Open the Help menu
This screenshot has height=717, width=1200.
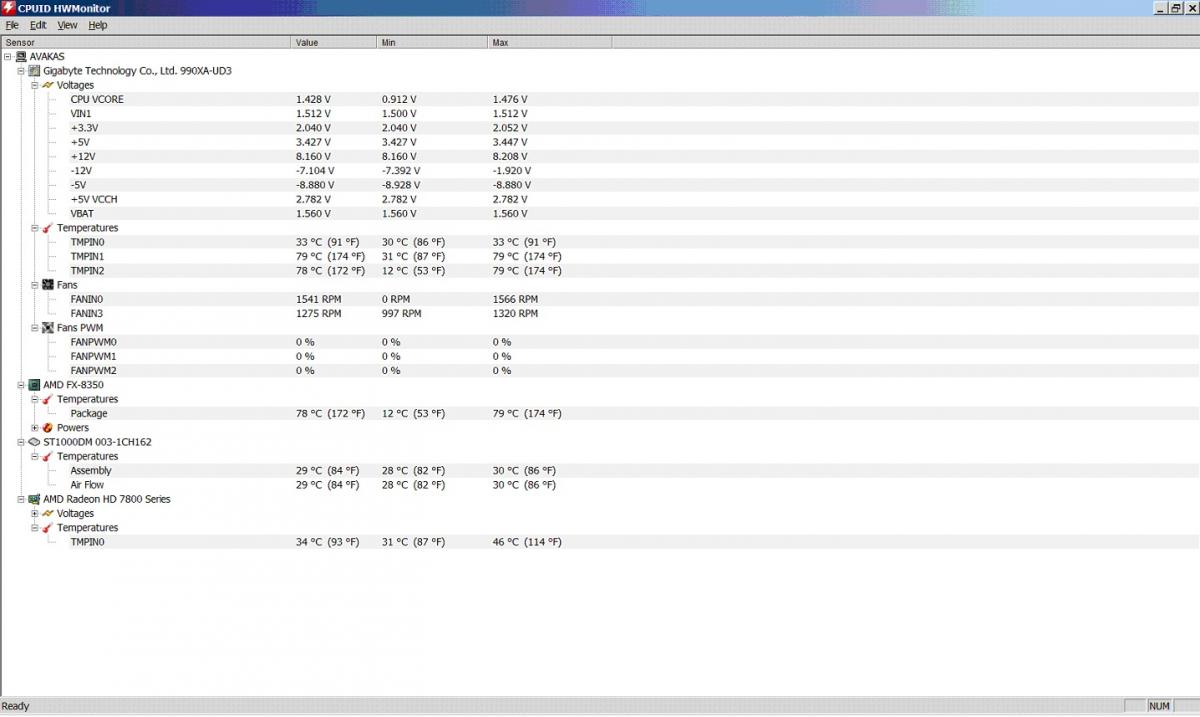coord(97,25)
